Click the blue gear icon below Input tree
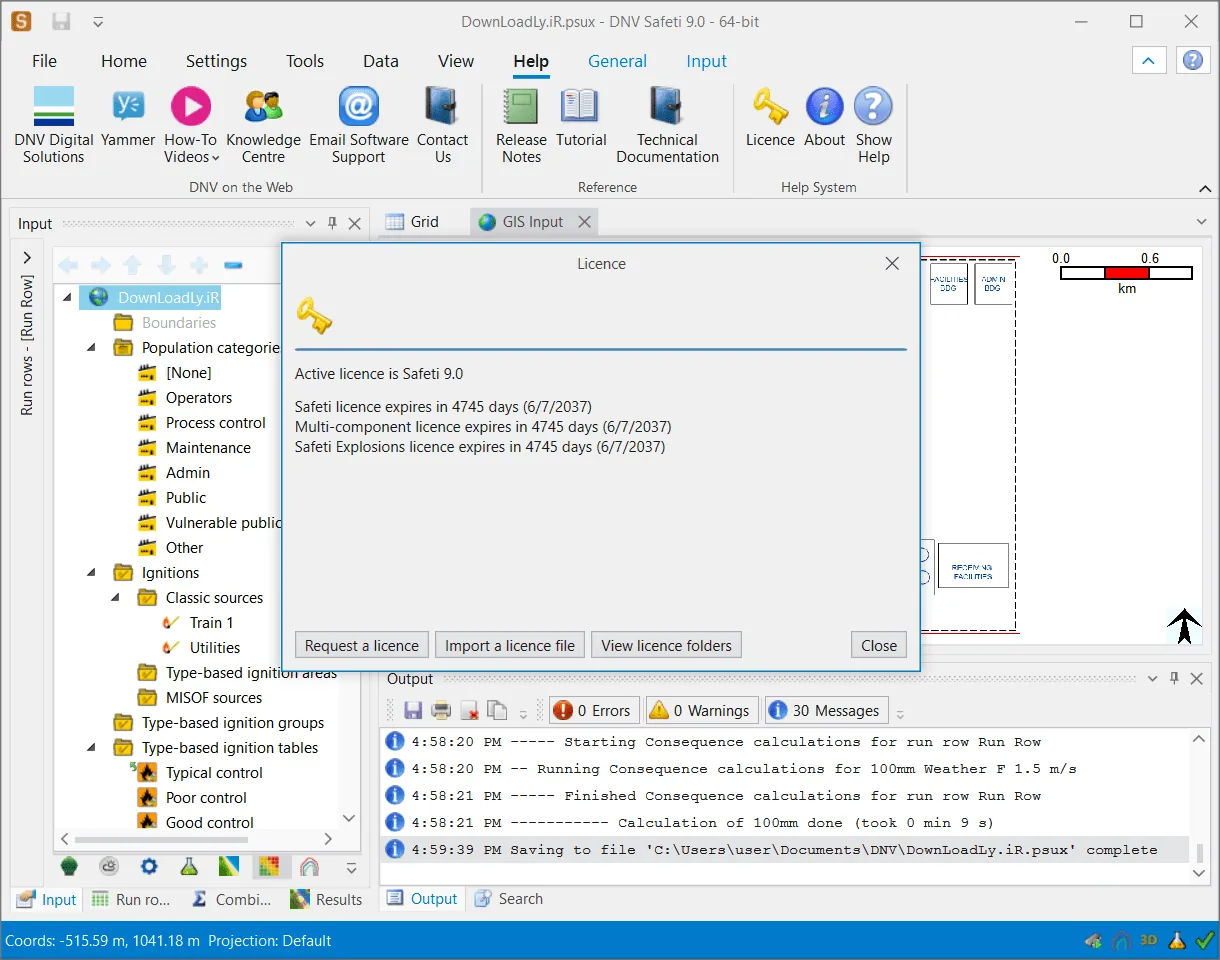The height and width of the screenshot is (960, 1220). tap(149, 866)
